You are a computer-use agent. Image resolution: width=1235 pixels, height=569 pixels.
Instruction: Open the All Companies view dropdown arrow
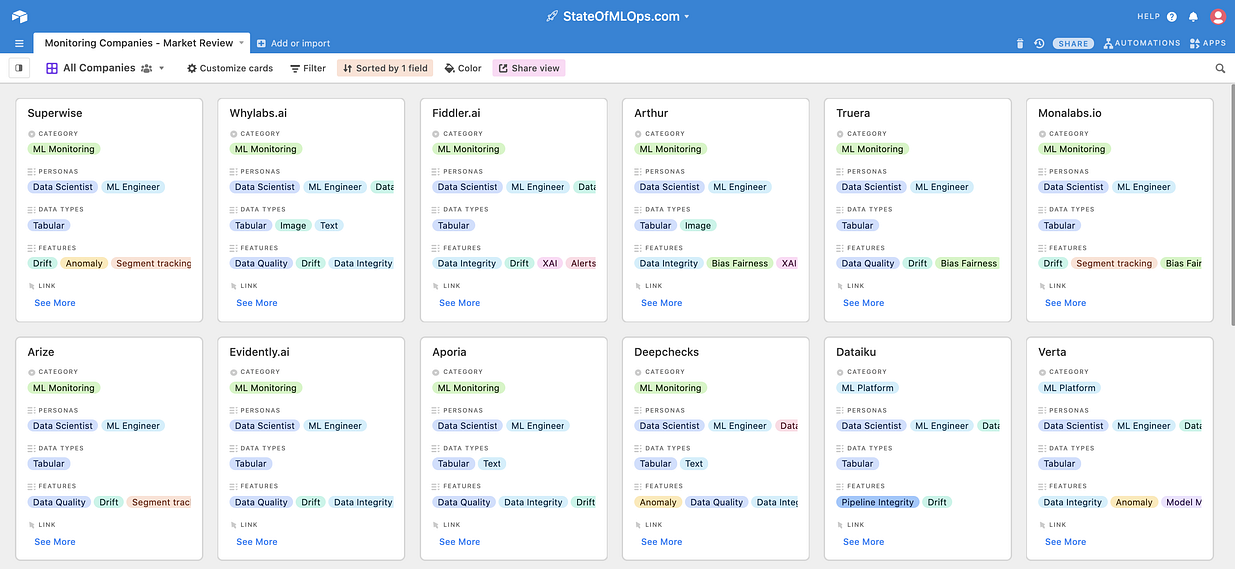[x=162, y=68]
